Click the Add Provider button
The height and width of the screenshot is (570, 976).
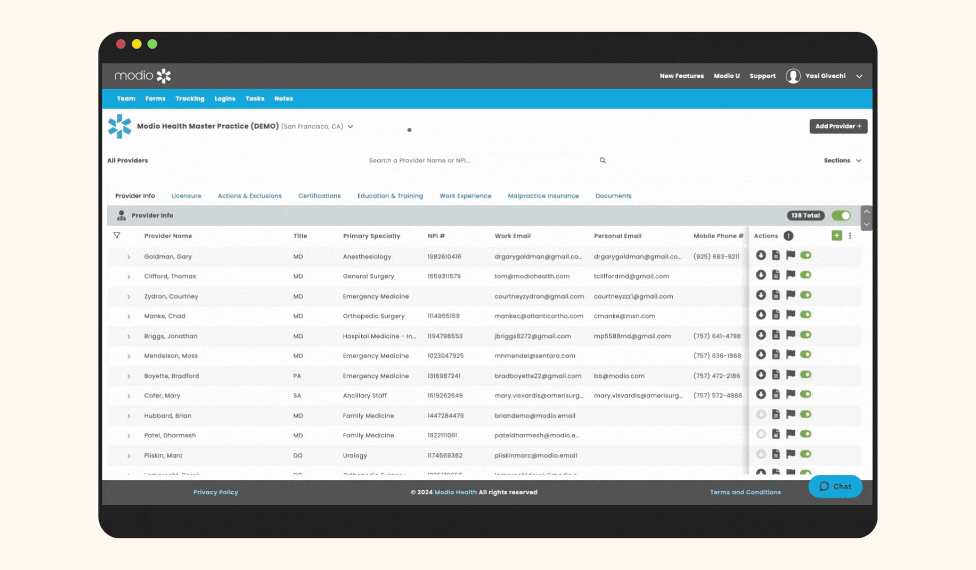[838, 127]
